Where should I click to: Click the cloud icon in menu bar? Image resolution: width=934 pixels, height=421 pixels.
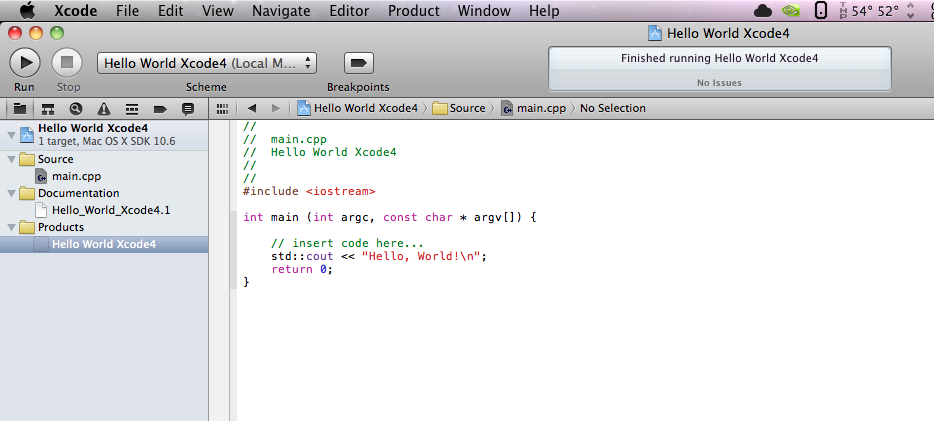point(763,11)
